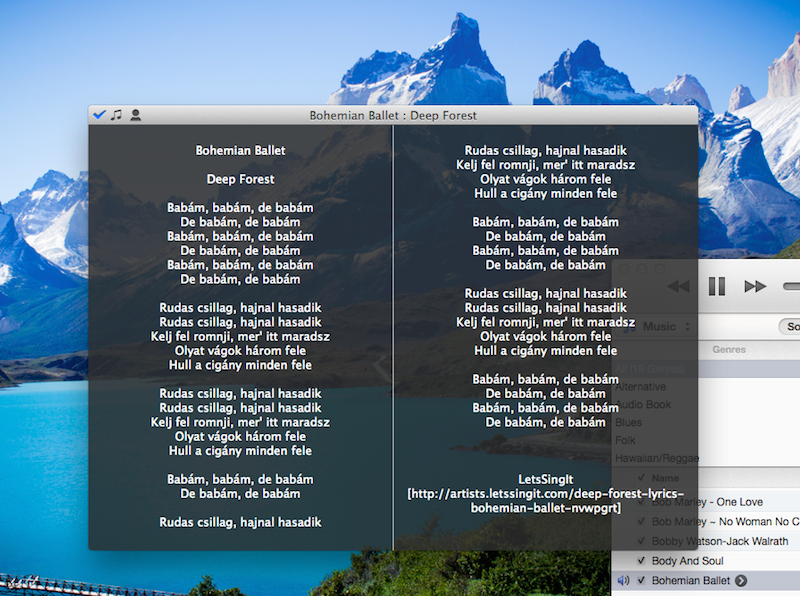Click the arrow icon next to Bohemian Ballet
Screen dimensions: 800x596
click(741, 581)
